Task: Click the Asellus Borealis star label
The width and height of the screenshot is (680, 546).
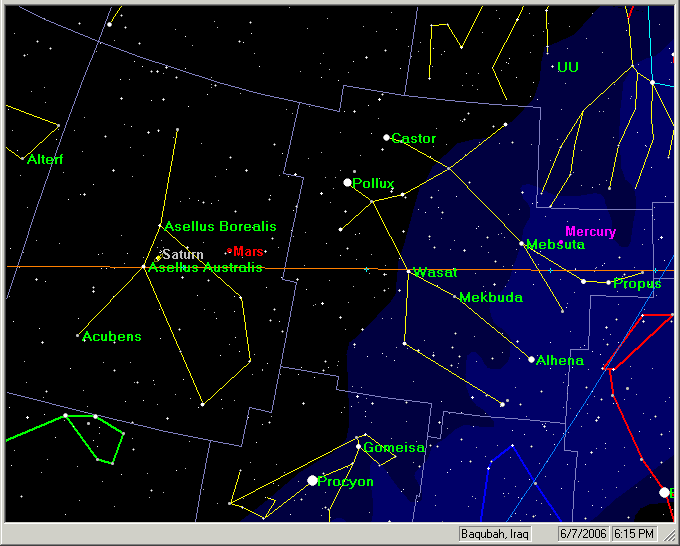Action: pos(220,227)
